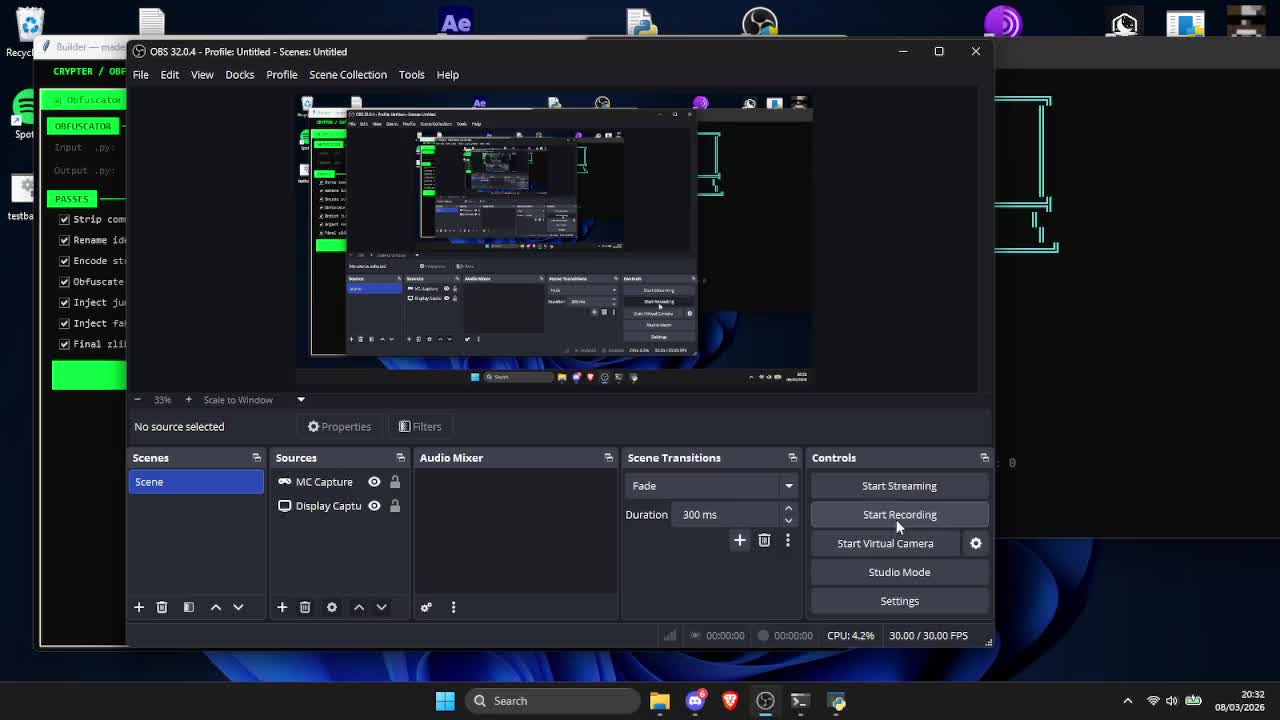Undock the Audio Mixer panel

click(608, 458)
